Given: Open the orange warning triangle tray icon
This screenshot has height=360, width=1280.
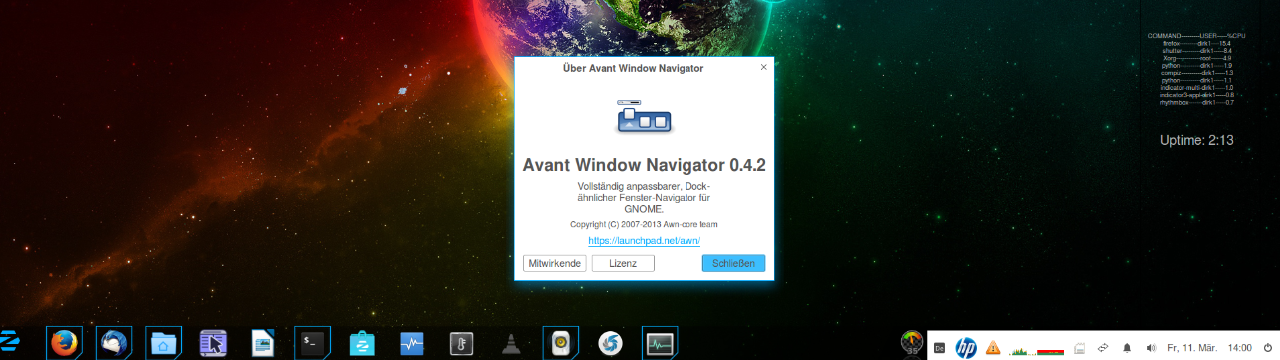Looking at the screenshot, I should (993, 348).
